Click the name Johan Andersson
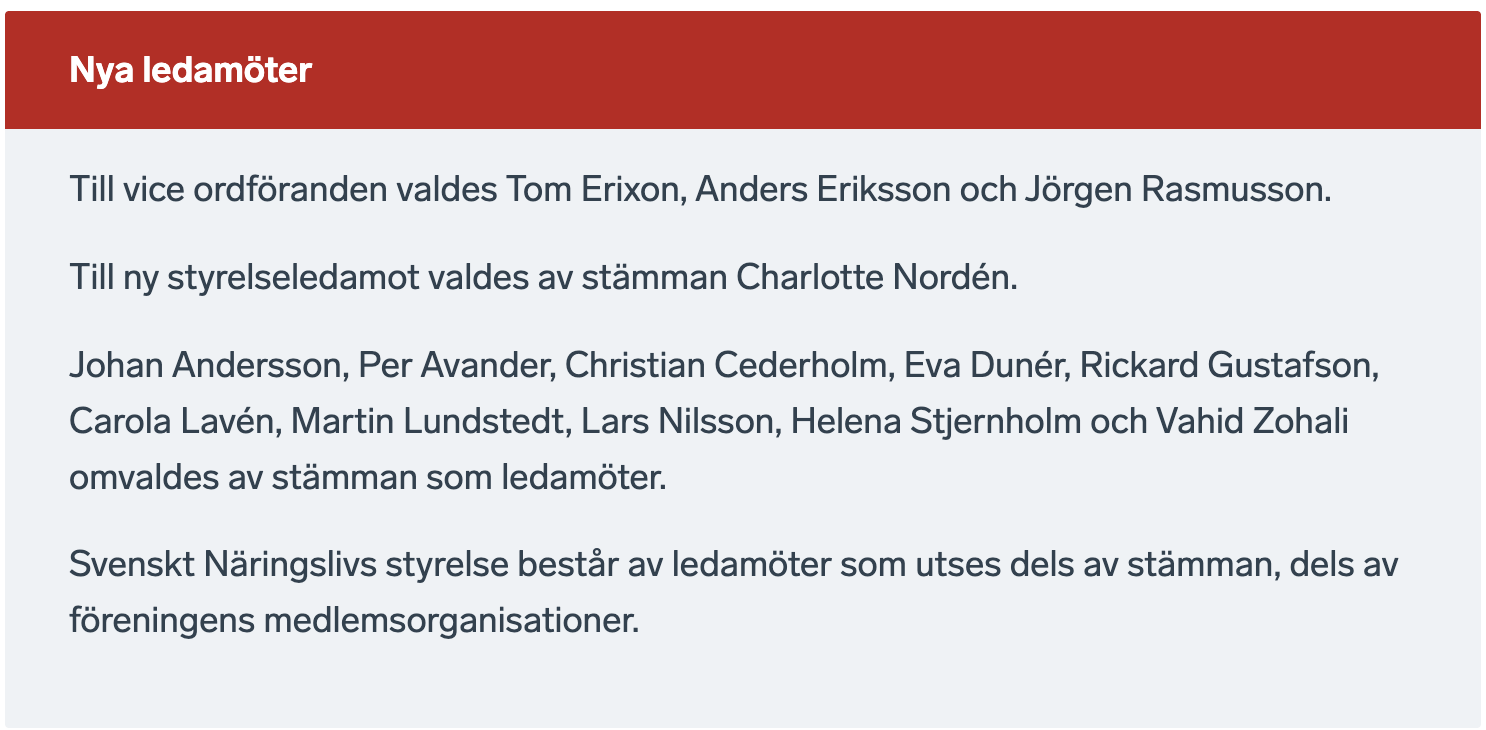The image size is (1486, 730). click(x=205, y=365)
